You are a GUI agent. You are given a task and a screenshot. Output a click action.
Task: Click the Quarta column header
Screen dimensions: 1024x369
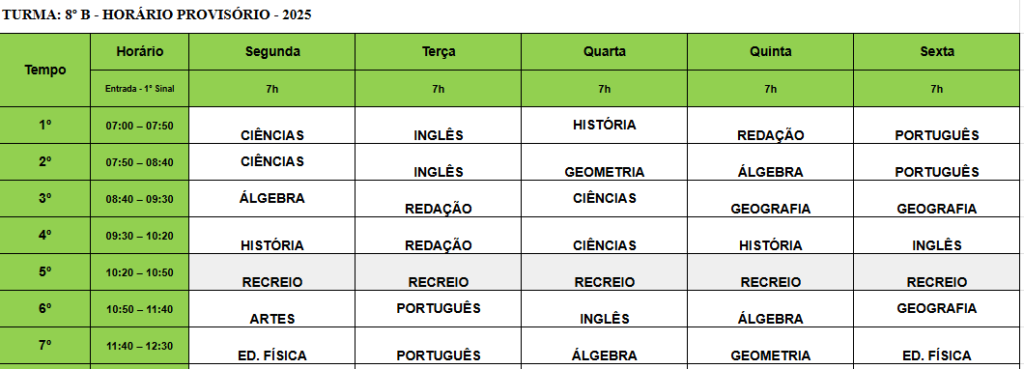coord(604,52)
